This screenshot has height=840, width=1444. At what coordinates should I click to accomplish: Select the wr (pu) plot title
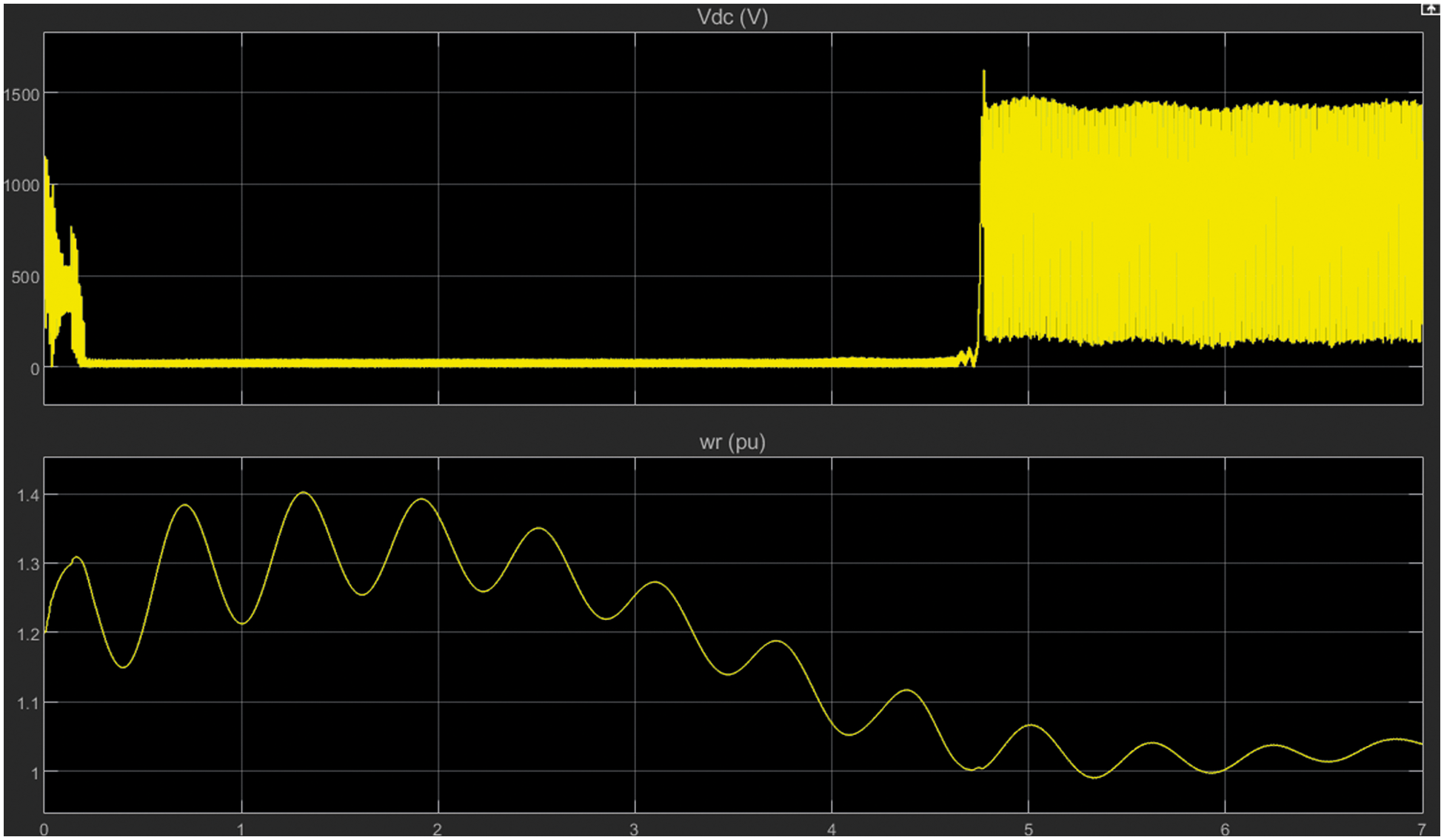(x=732, y=443)
